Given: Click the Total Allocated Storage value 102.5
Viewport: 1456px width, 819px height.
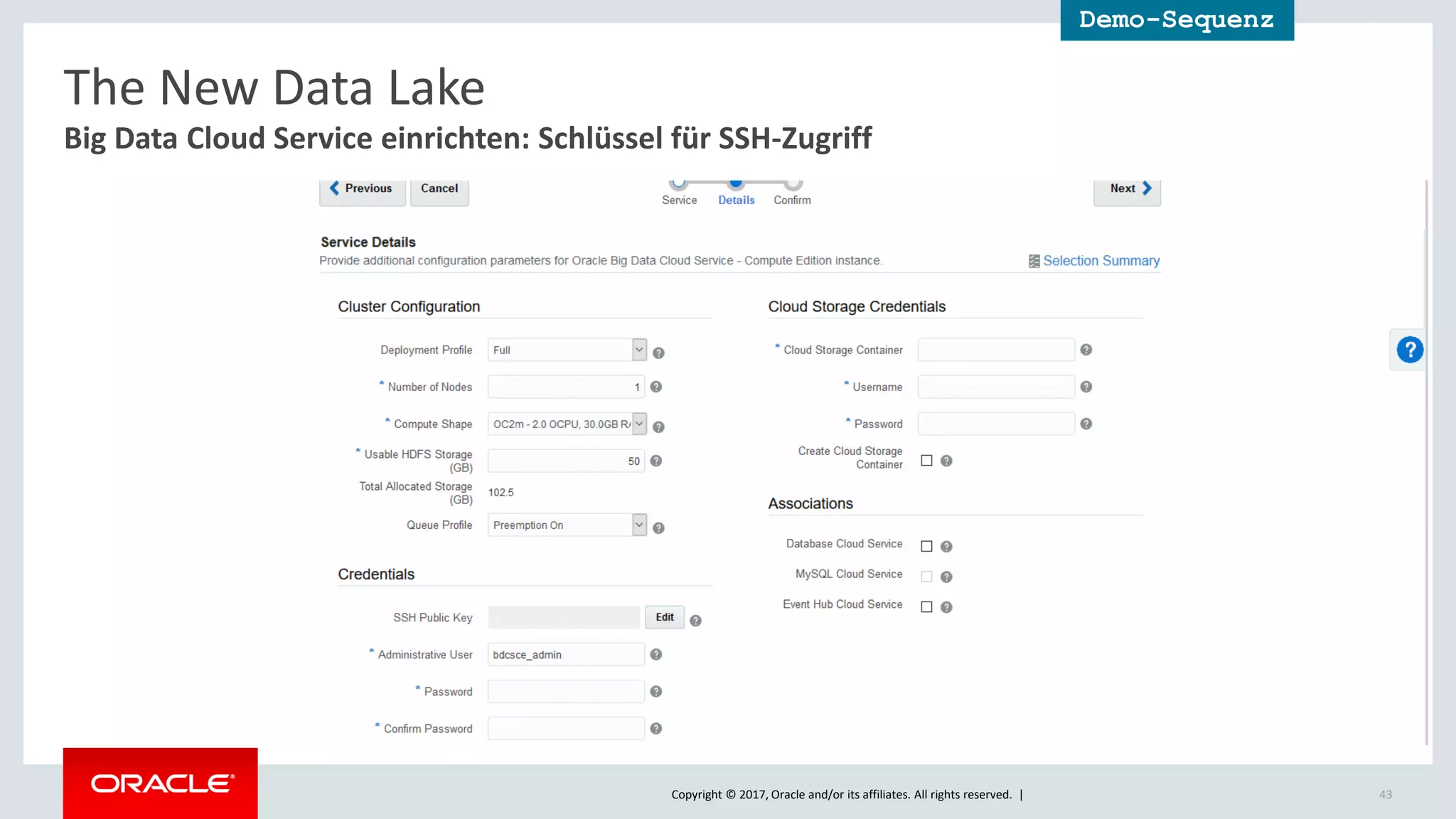Looking at the screenshot, I should 500,492.
